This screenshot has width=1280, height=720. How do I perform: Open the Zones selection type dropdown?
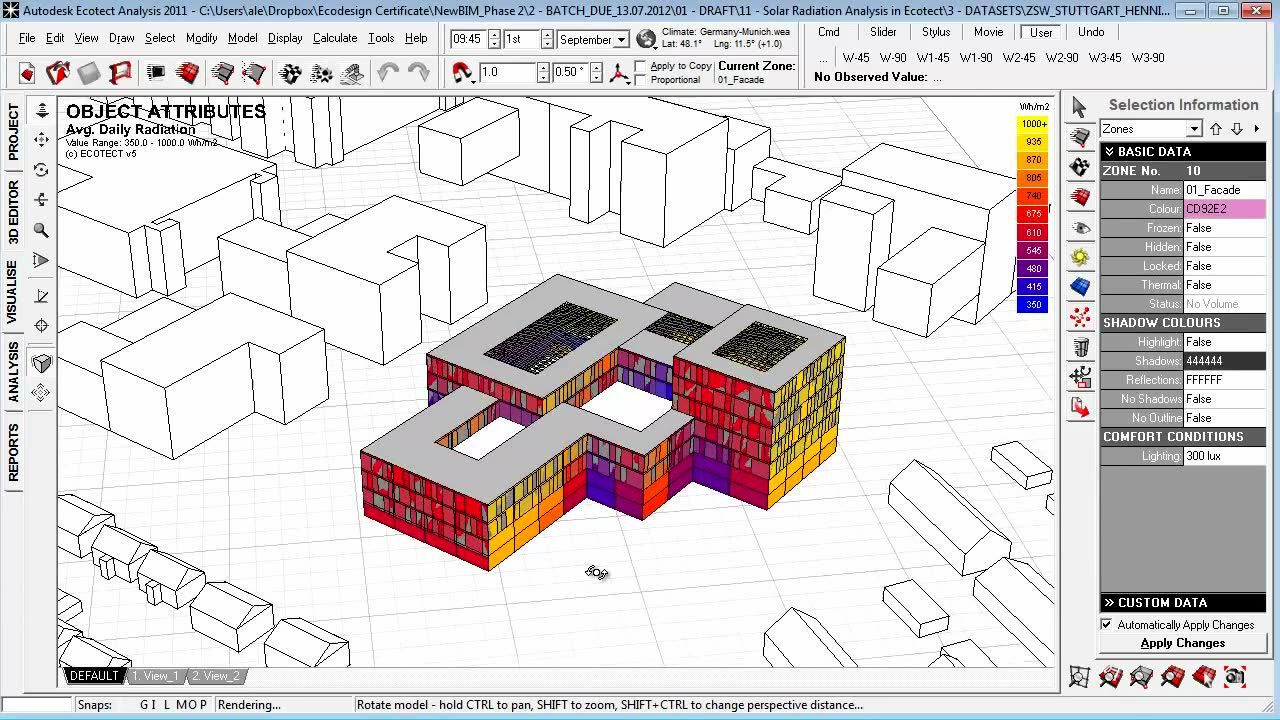[x=1193, y=129]
